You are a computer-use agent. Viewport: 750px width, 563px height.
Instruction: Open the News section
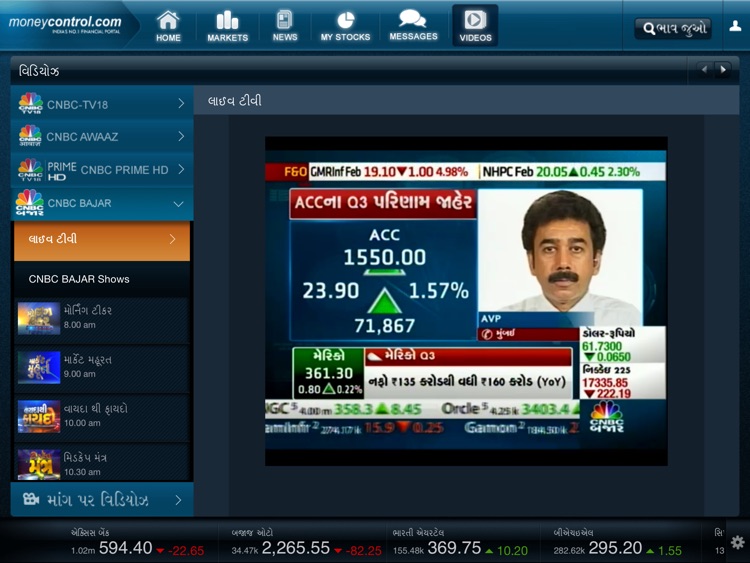pos(285,26)
